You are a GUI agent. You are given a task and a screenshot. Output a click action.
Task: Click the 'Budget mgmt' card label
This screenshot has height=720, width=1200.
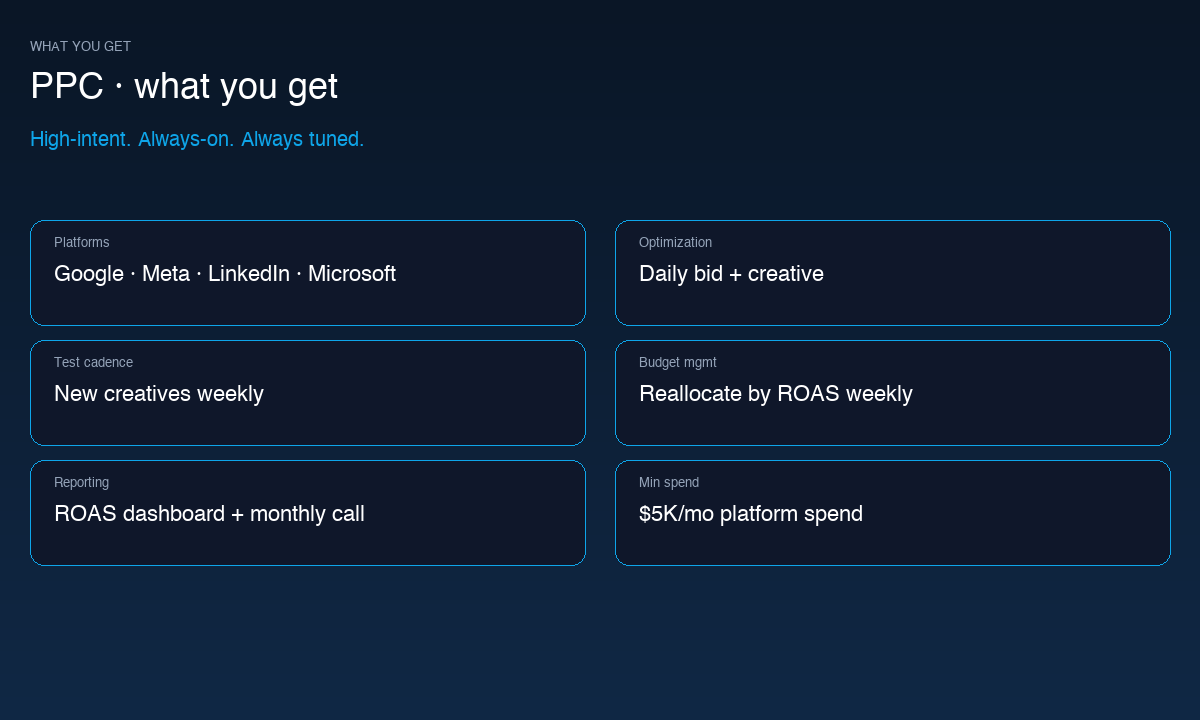[x=678, y=363]
